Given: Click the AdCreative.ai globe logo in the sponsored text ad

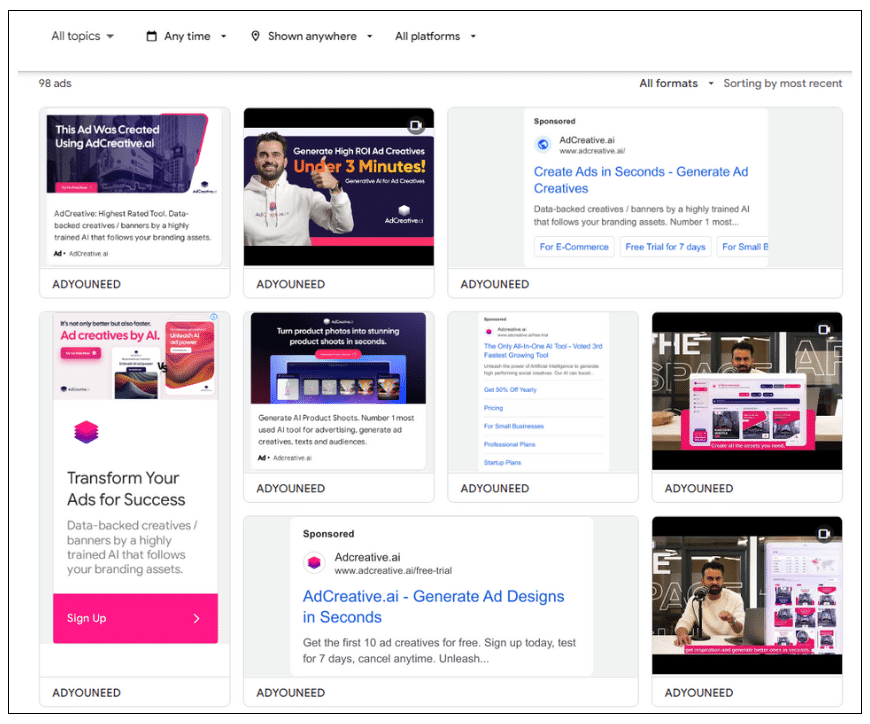Looking at the screenshot, I should [x=541, y=142].
